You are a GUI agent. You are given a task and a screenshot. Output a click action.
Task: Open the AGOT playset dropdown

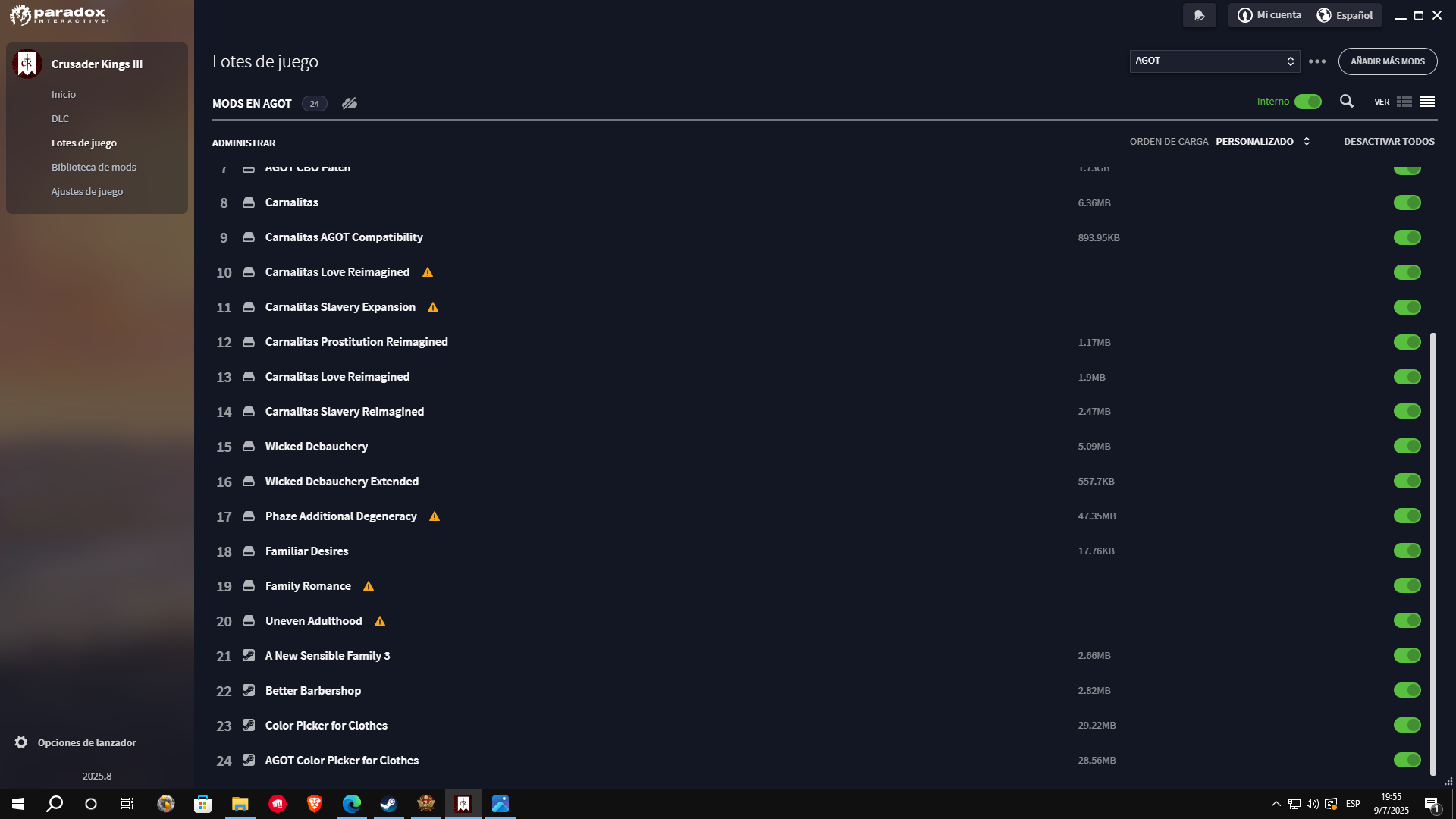tap(1215, 61)
